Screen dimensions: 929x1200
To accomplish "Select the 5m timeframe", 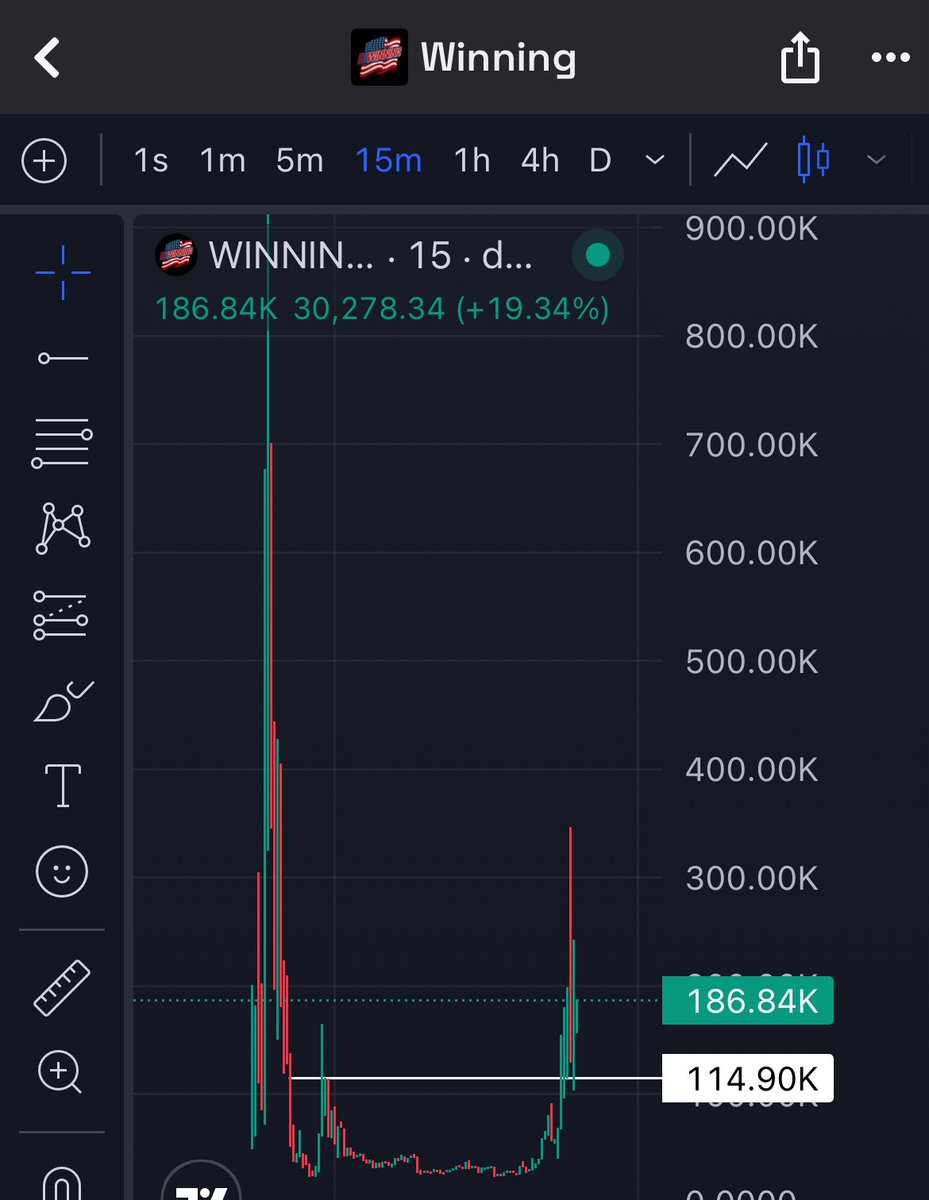I will [x=300, y=160].
